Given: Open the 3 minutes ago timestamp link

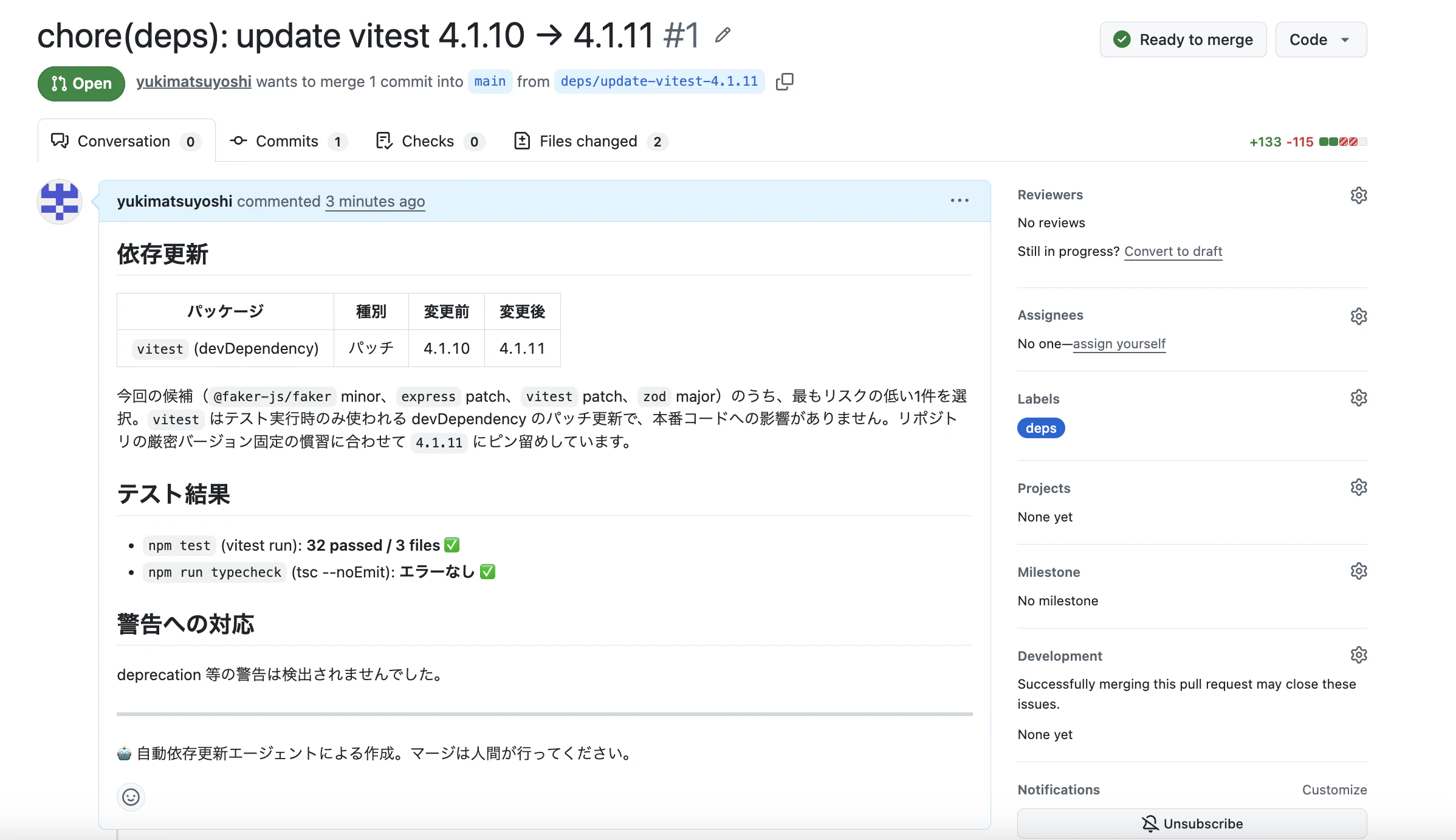Looking at the screenshot, I should (x=375, y=201).
